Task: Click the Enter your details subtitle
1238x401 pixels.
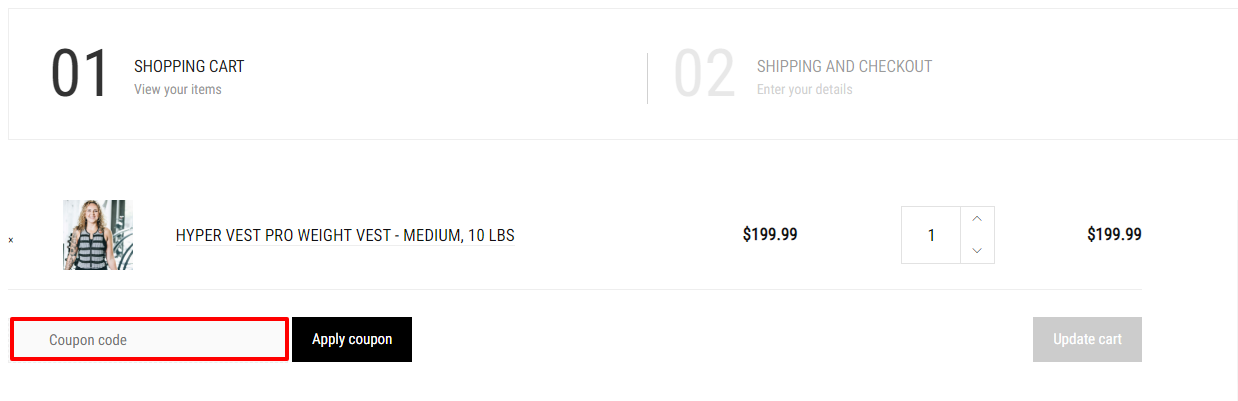Action: coord(805,90)
